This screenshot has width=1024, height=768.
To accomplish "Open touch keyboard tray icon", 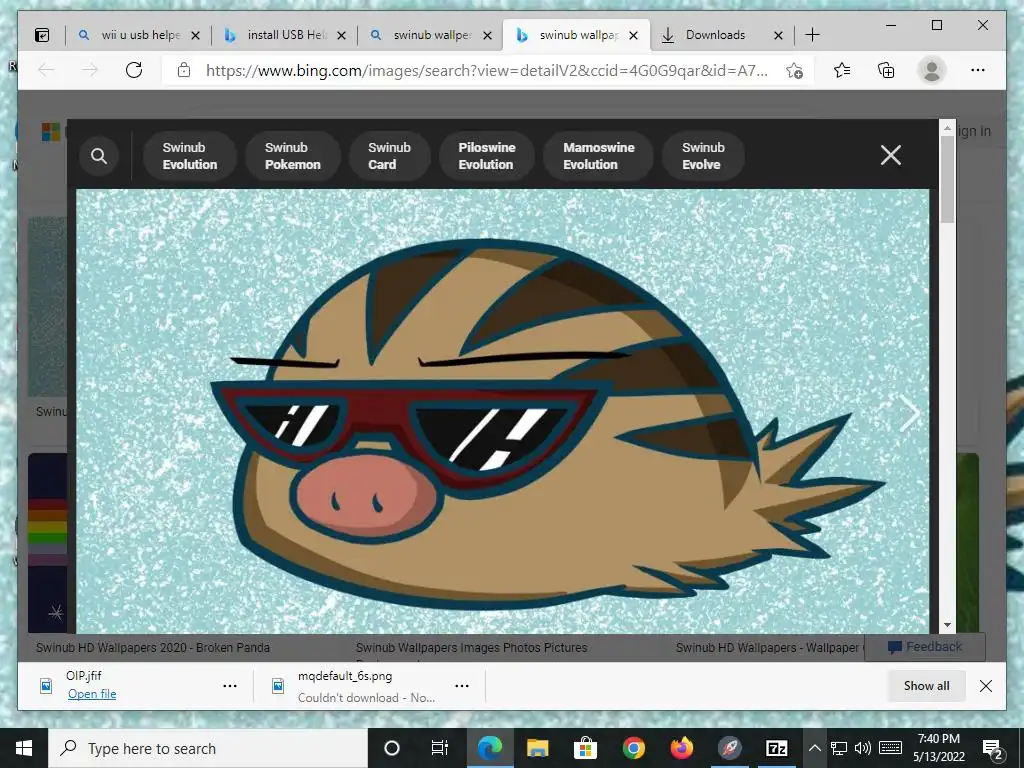I will point(891,748).
